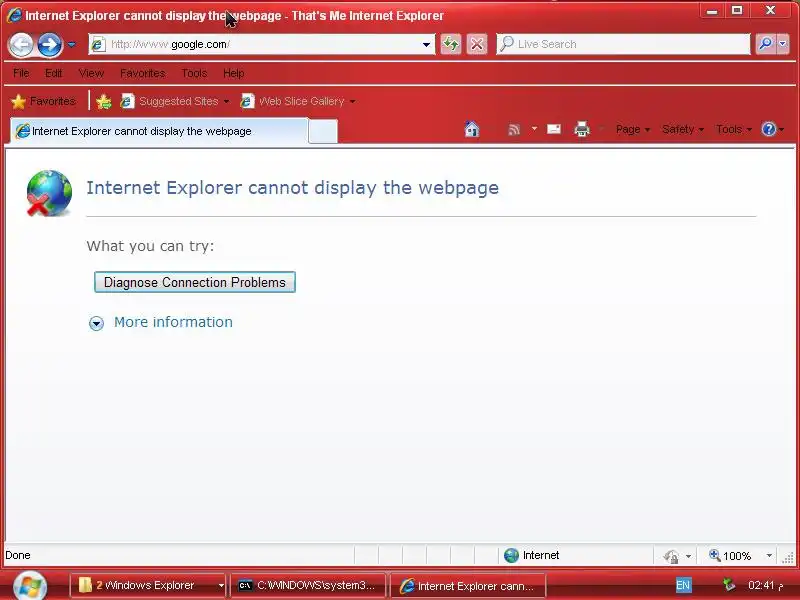This screenshot has height=600, width=800.
Task: Click the search magnifier button
Action: 765,44
